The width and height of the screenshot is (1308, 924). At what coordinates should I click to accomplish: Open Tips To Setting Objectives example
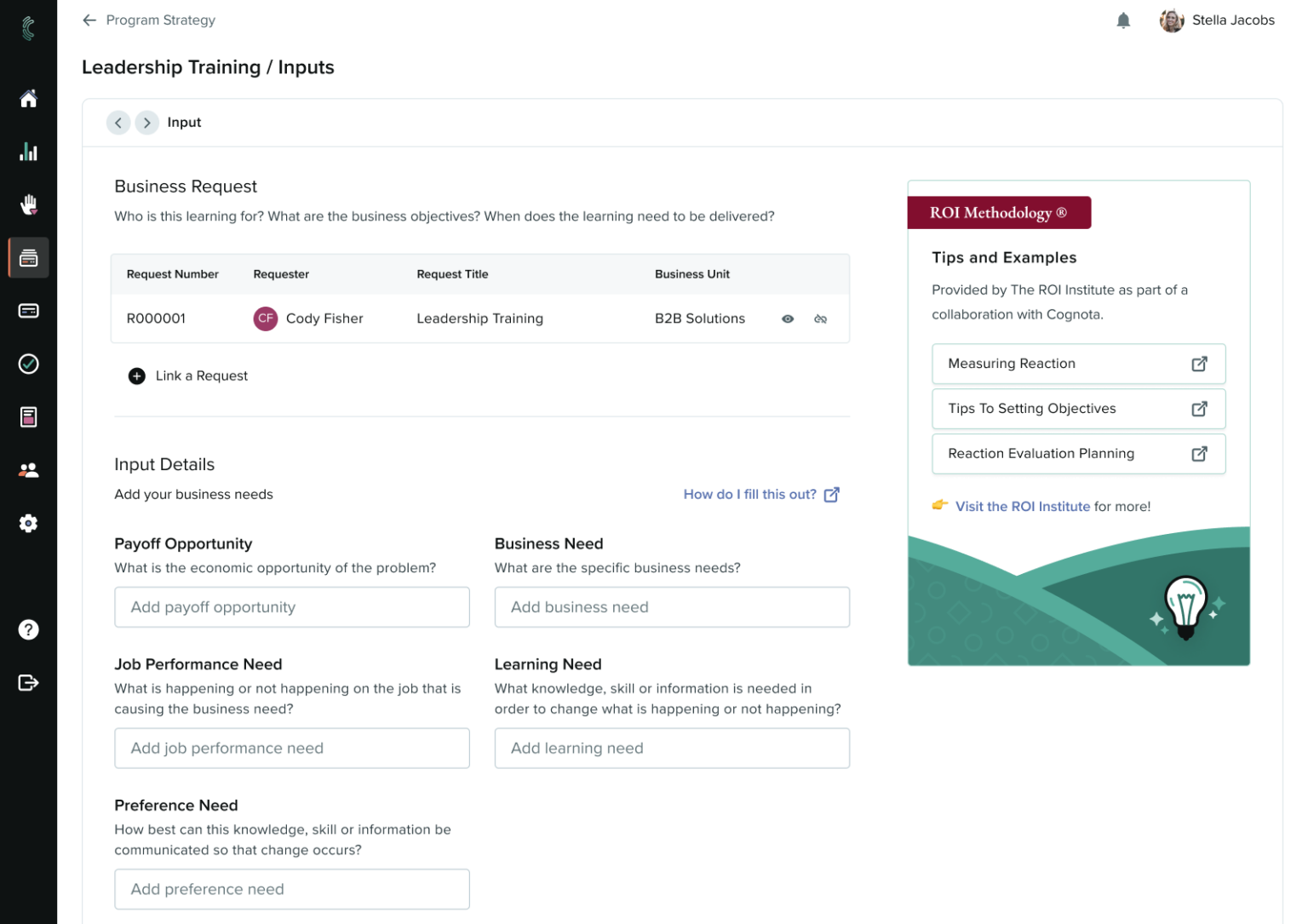pos(1078,409)
